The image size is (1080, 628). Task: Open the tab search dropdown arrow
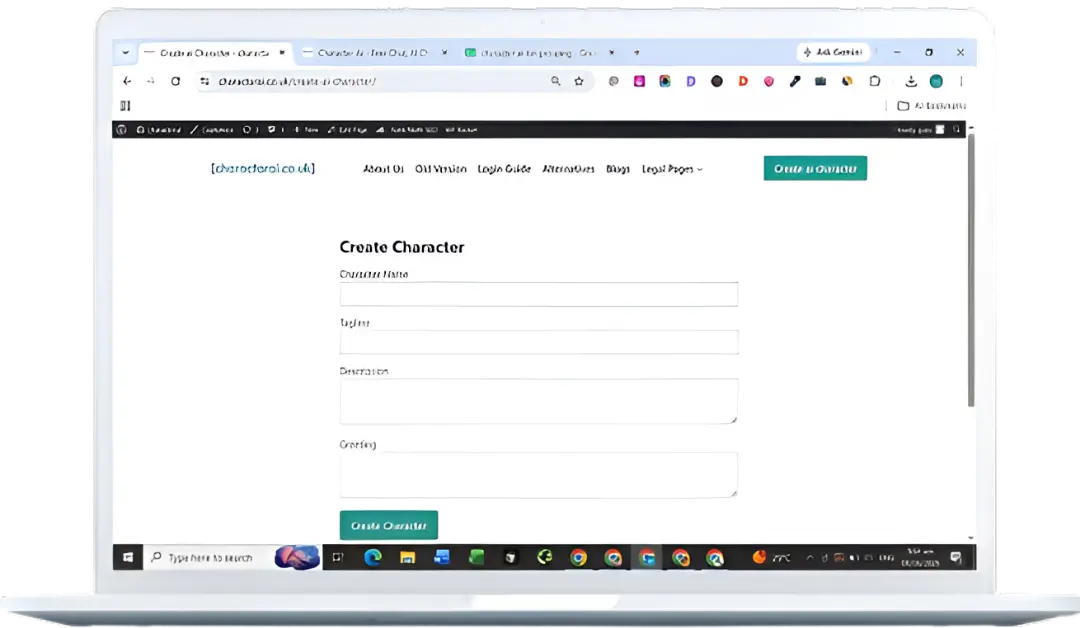point(125,52)
